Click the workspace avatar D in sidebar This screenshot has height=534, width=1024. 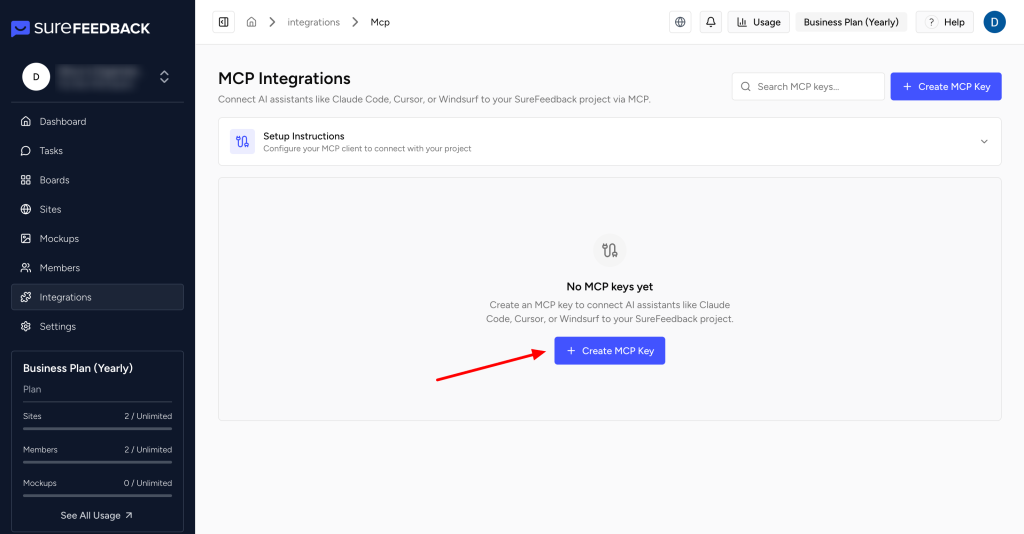pos(36,77)
